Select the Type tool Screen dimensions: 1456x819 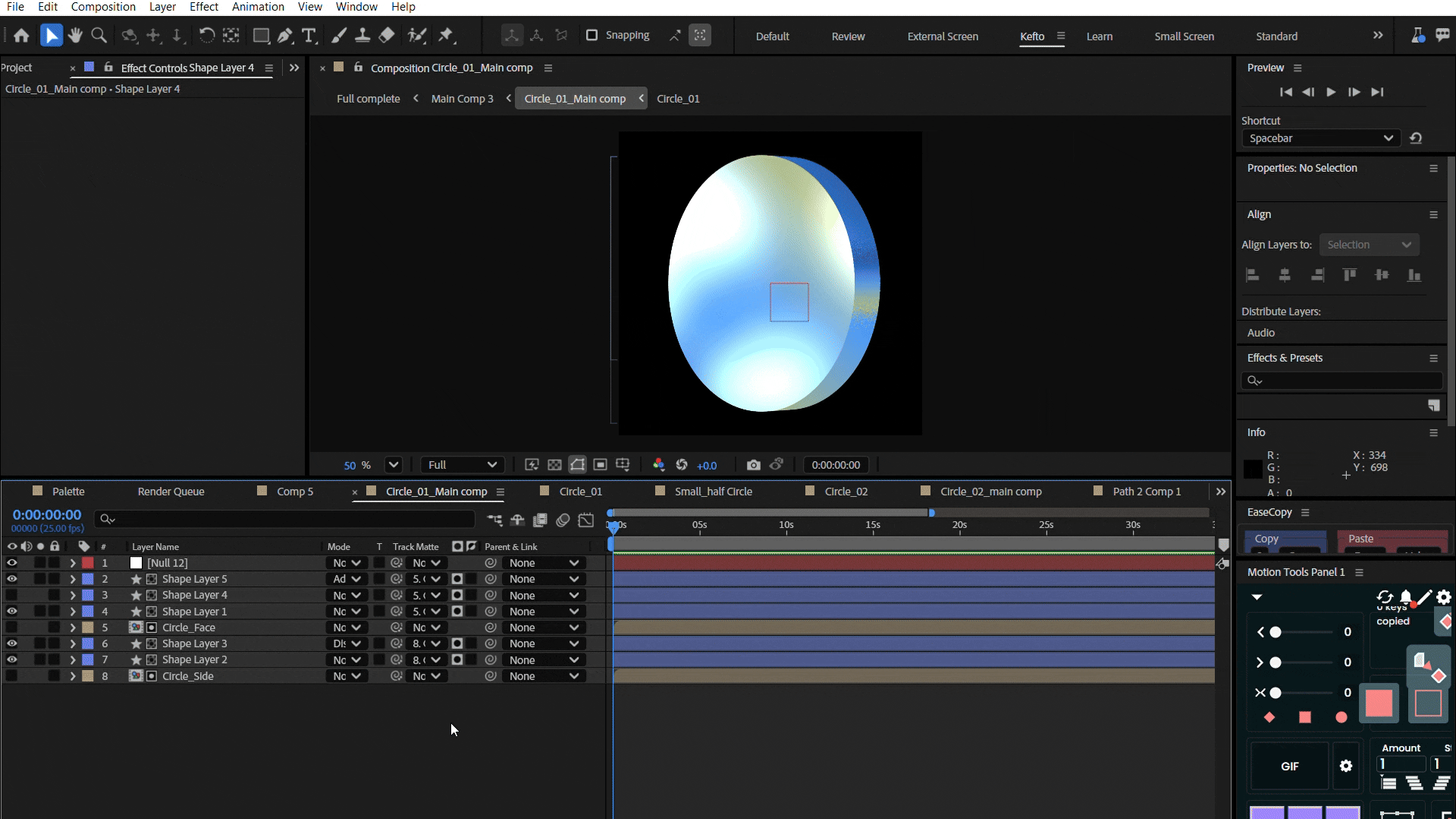309,36
